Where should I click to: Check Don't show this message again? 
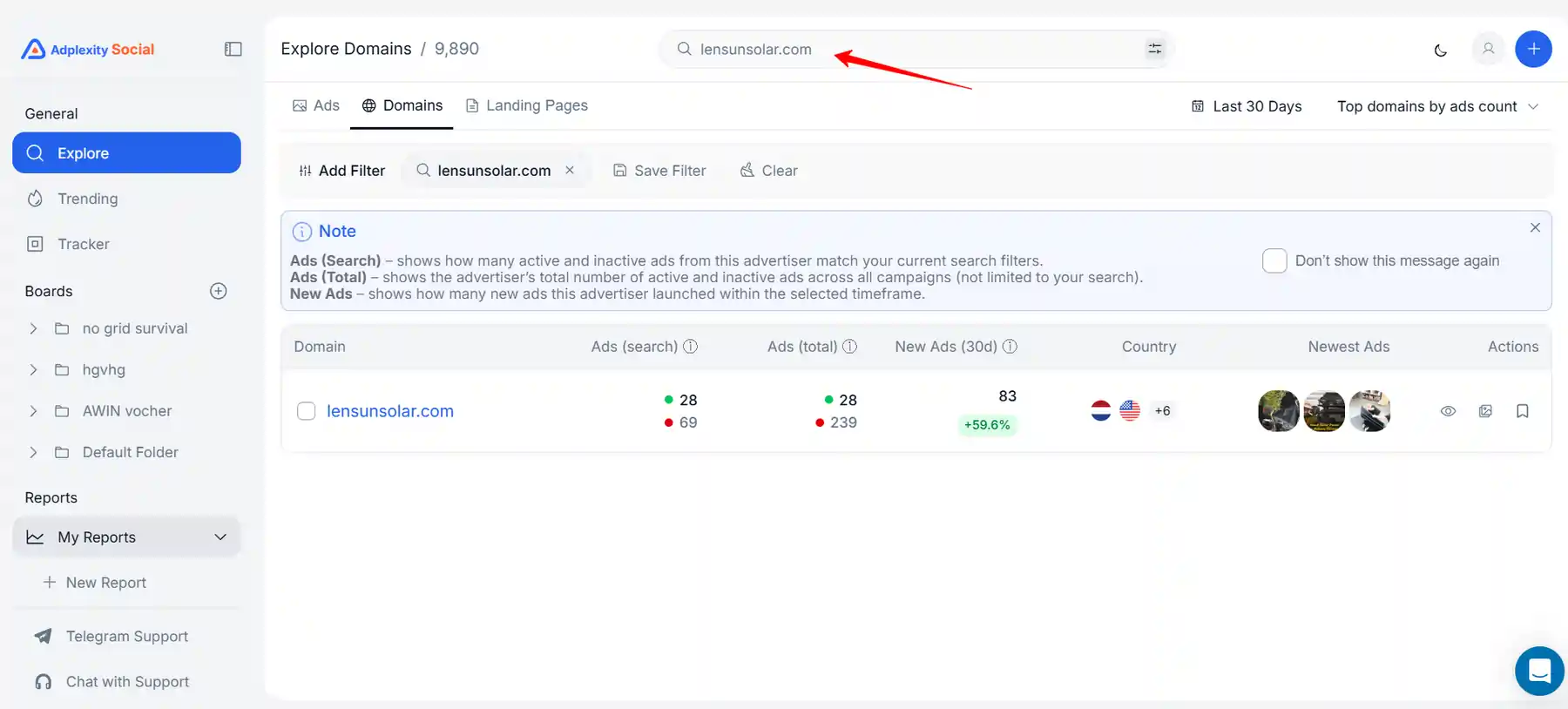[x=1274, y=260]
